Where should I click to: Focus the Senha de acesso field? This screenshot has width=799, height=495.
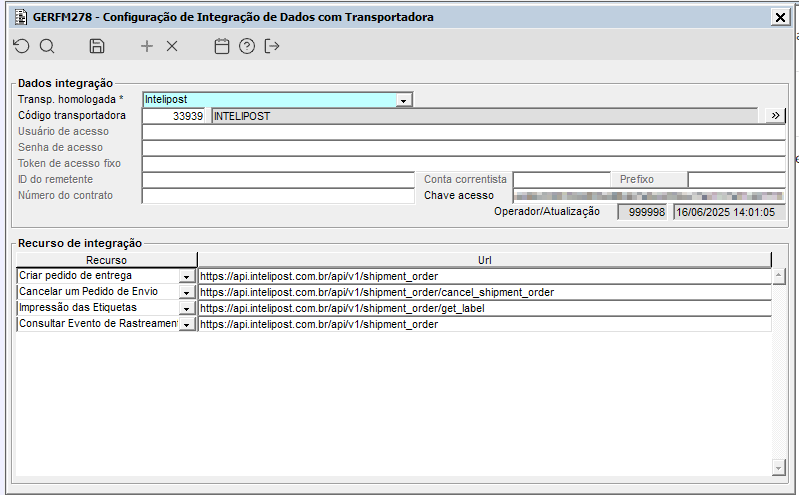464,148
